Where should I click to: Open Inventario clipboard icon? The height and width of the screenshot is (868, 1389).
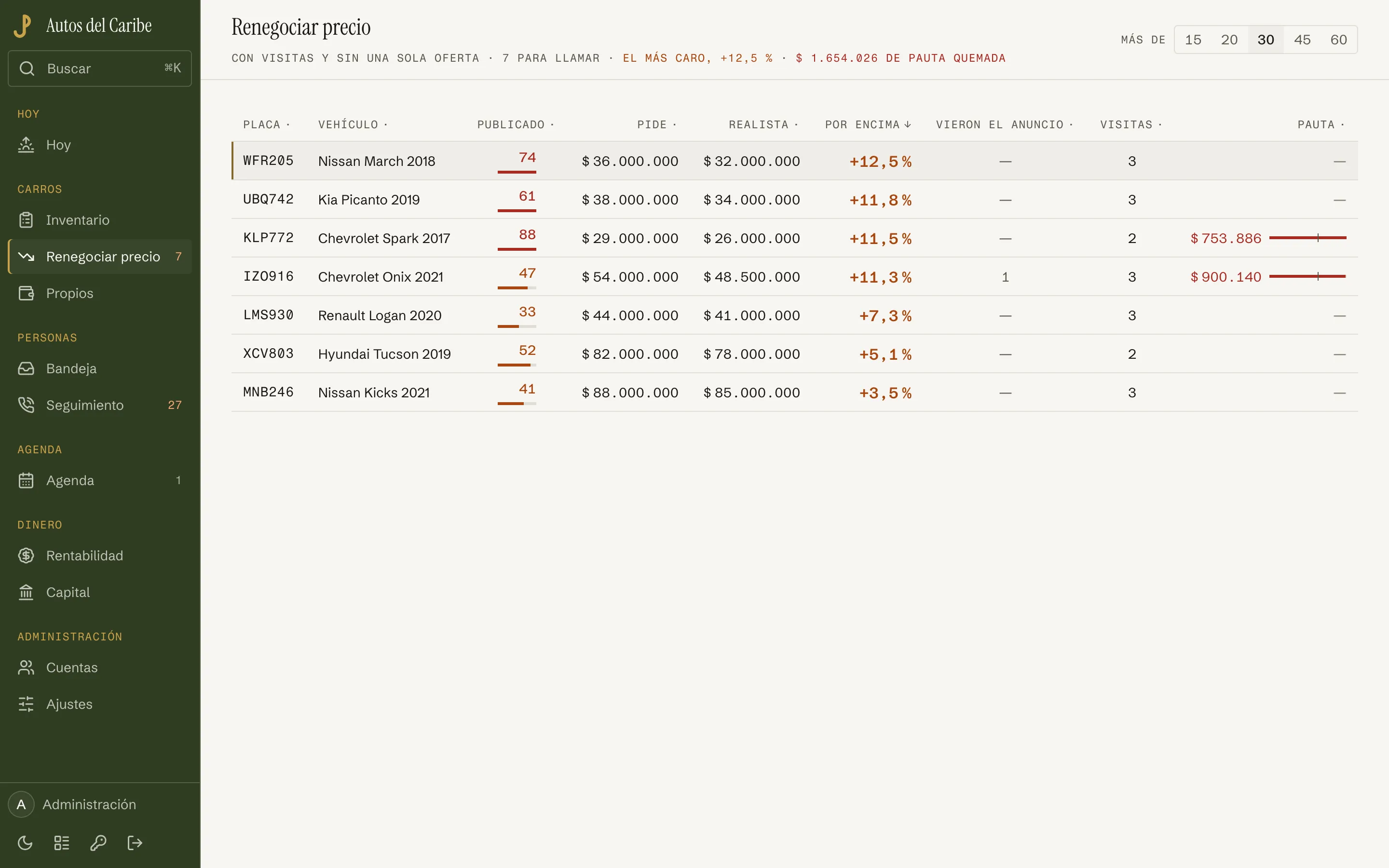tap(26, 220)
